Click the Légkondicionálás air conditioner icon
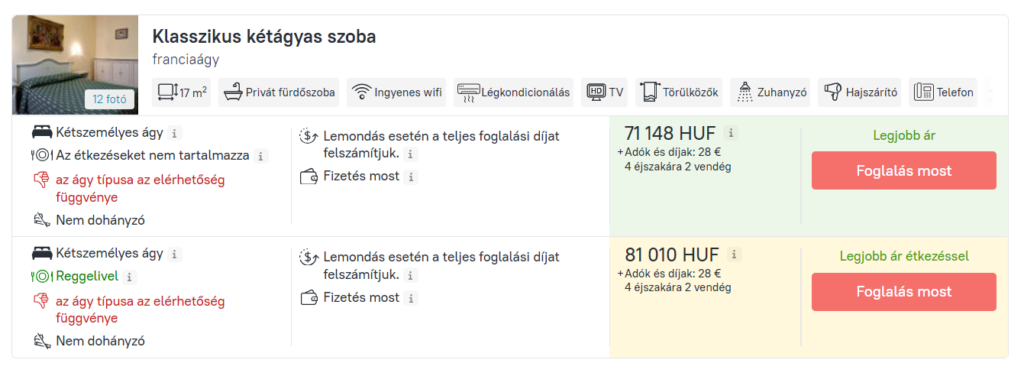 [x=468, y=92]
